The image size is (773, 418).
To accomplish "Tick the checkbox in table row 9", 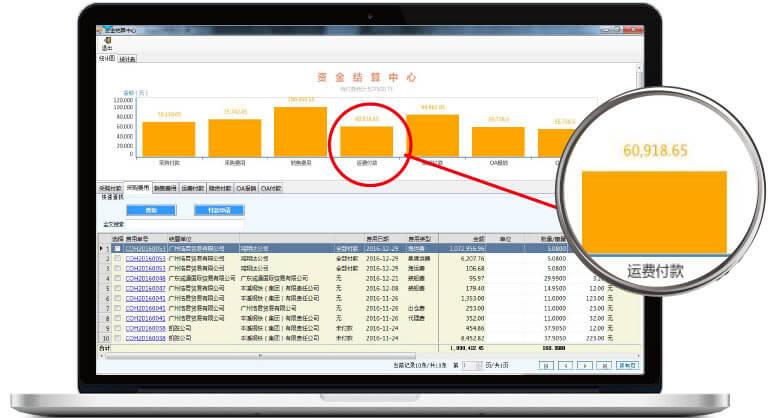I will 117,328.
